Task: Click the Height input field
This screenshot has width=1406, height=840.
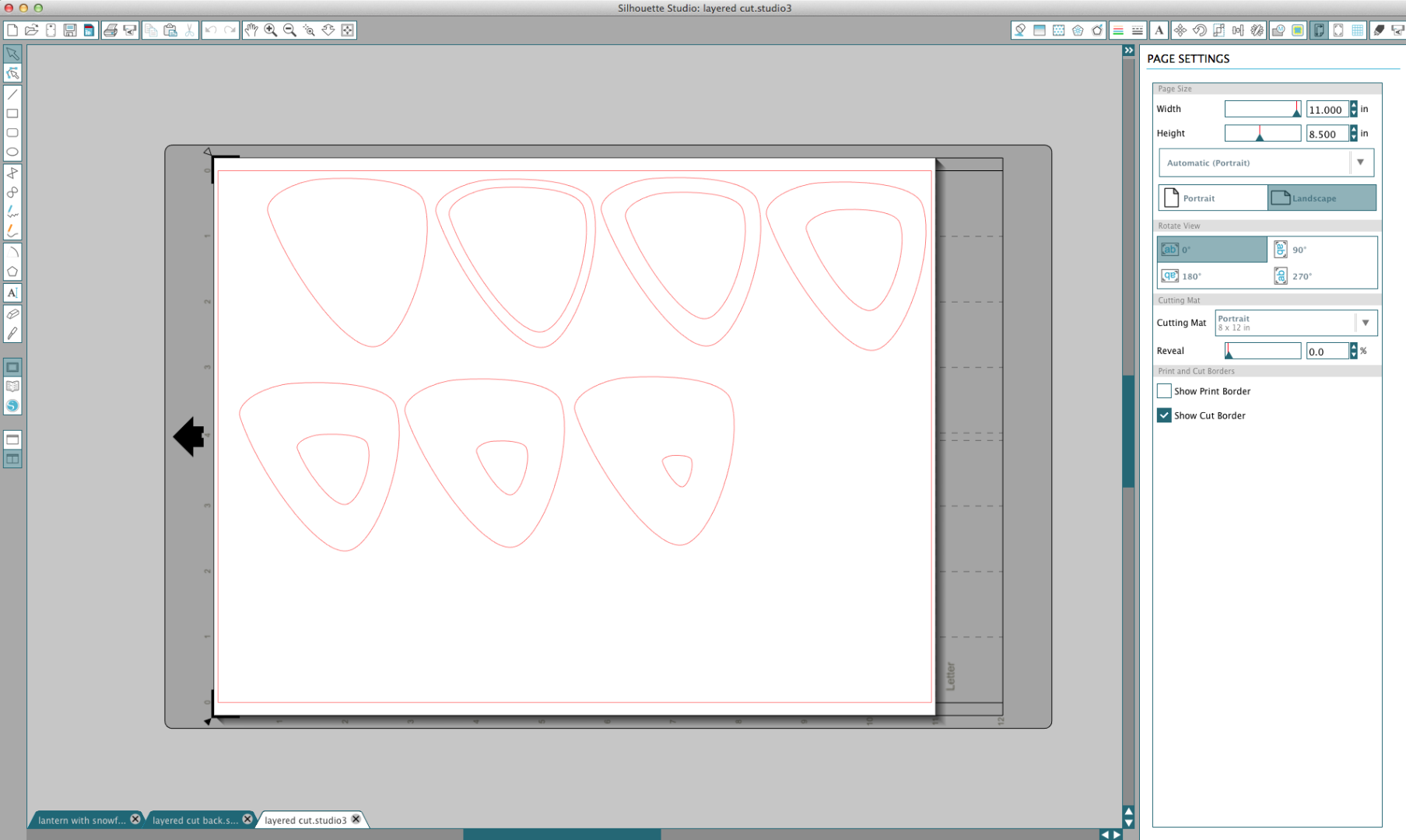Action: pyautogui.click(x=1327, y=134)
